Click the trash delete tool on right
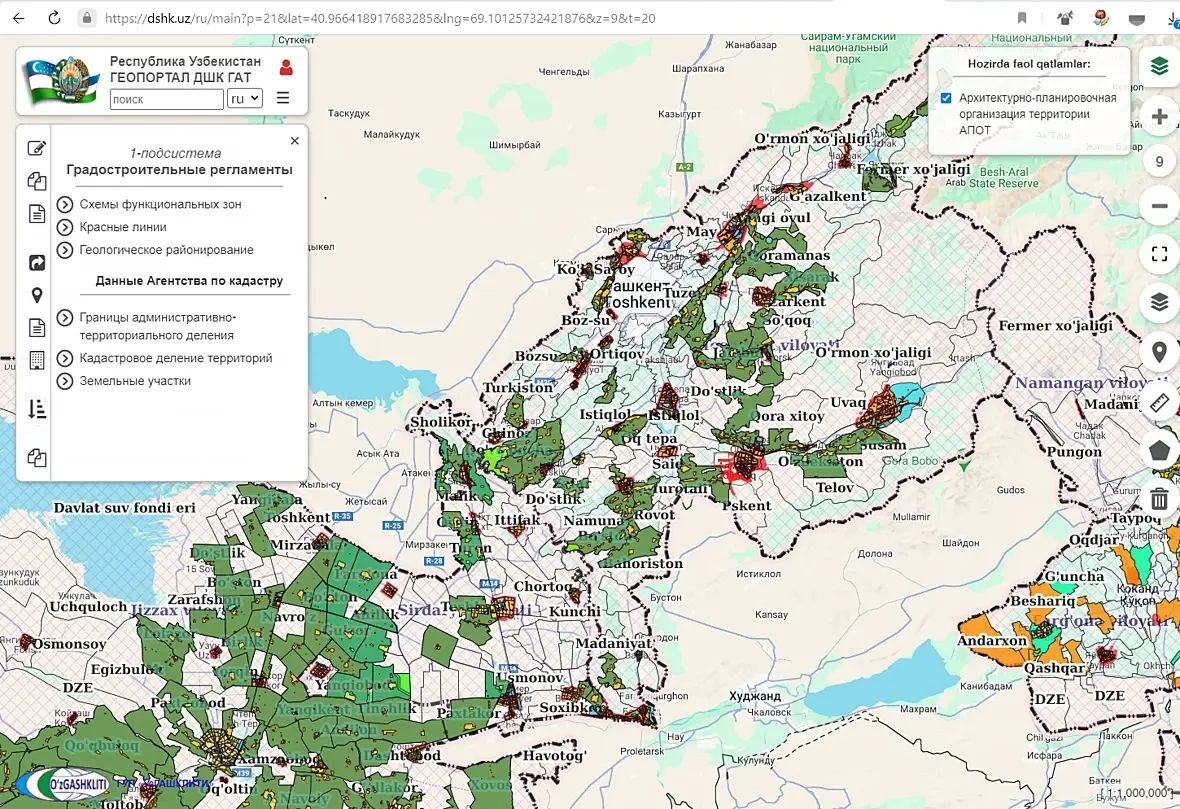This screenshot has height=809, width=1180. (1160, 499)
